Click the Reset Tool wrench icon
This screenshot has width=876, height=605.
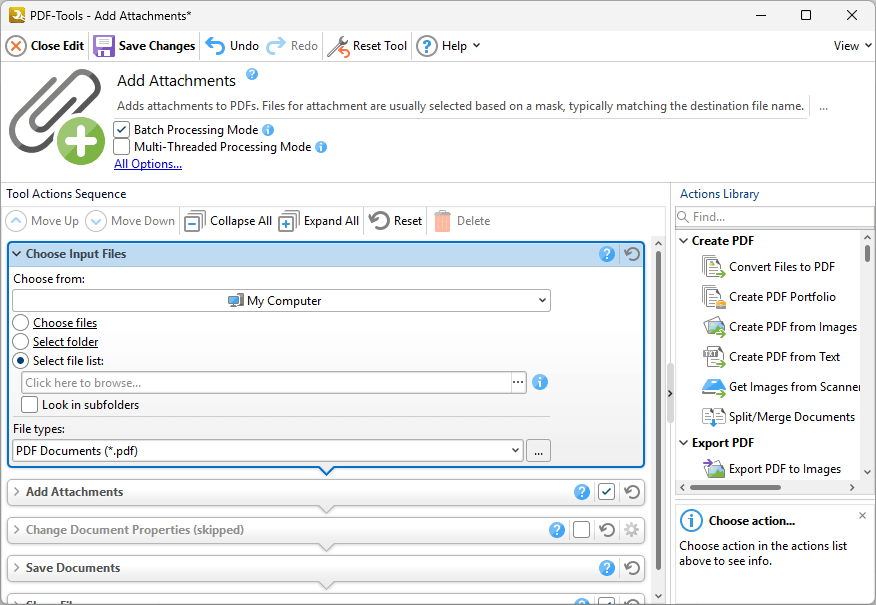(338, 46)
